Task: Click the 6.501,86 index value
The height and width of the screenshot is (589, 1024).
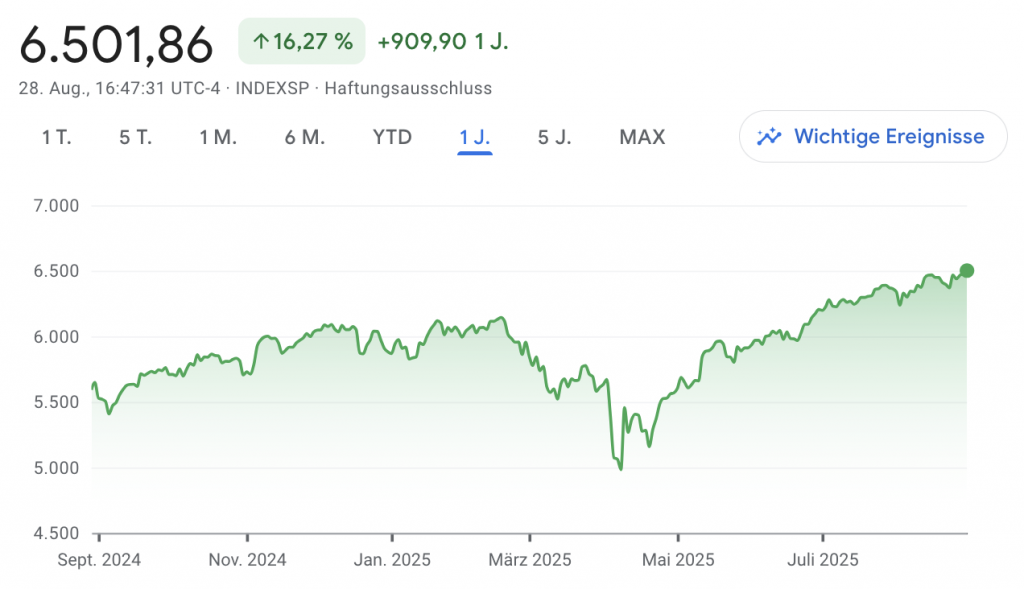Action: tap(116, 44)
